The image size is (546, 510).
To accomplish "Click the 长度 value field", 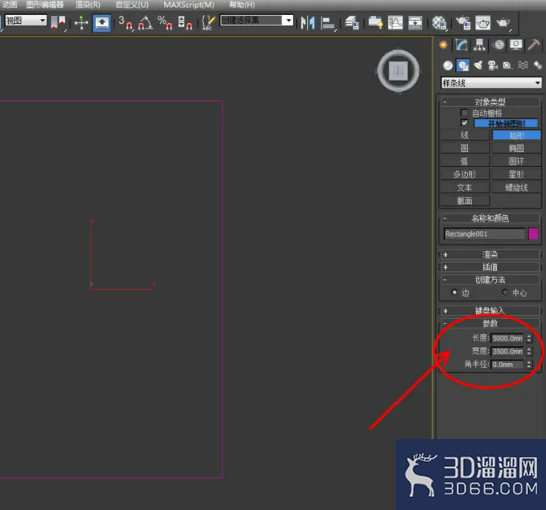I will 507,338.
